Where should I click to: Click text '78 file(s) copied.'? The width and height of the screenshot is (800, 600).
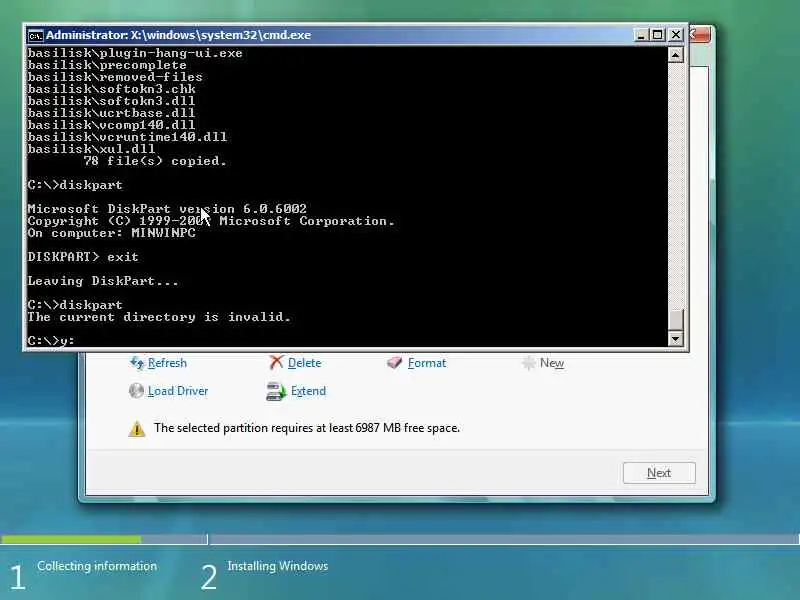pyautogui.click(x=155, y=161)
